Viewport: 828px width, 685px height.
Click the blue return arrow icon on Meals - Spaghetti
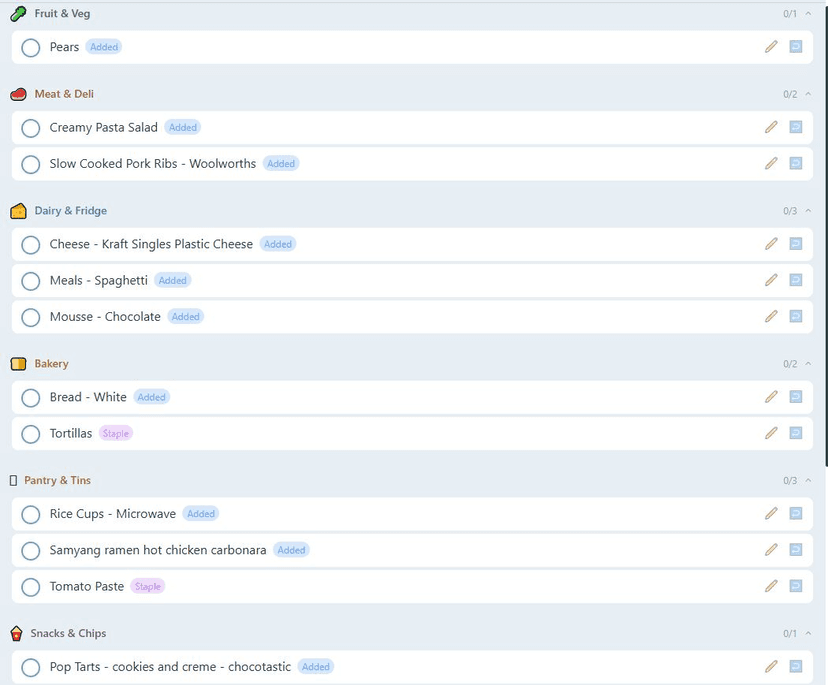coord(796,280)
